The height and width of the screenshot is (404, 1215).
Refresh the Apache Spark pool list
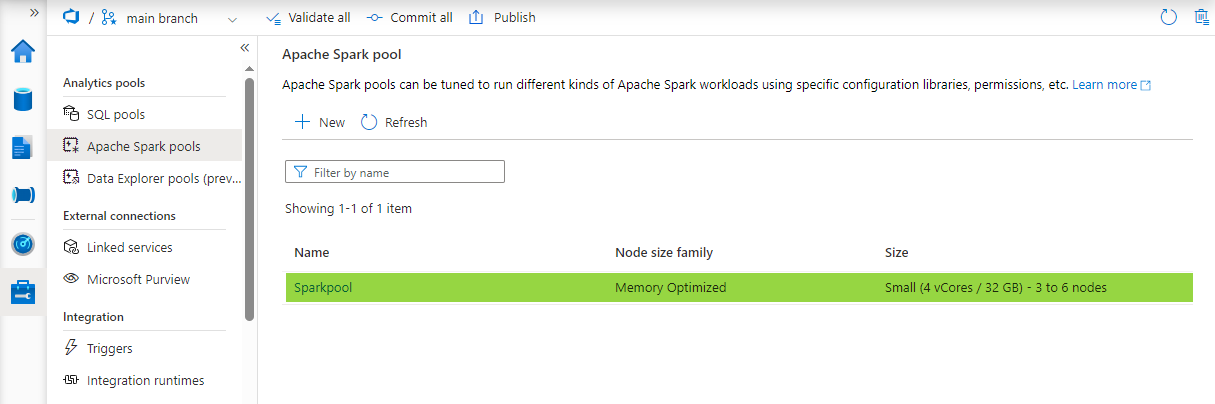pyautogui.click(x=394, y=122)
